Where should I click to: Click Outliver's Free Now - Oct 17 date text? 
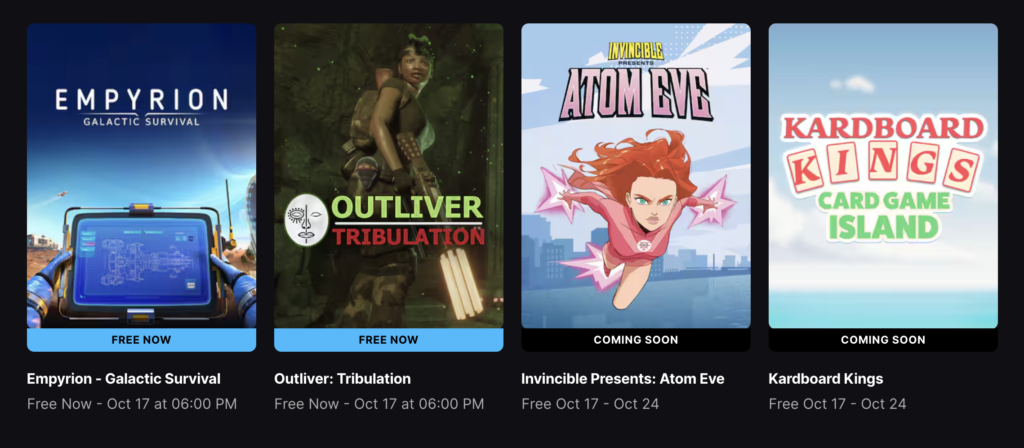click(x=379, y=404)
